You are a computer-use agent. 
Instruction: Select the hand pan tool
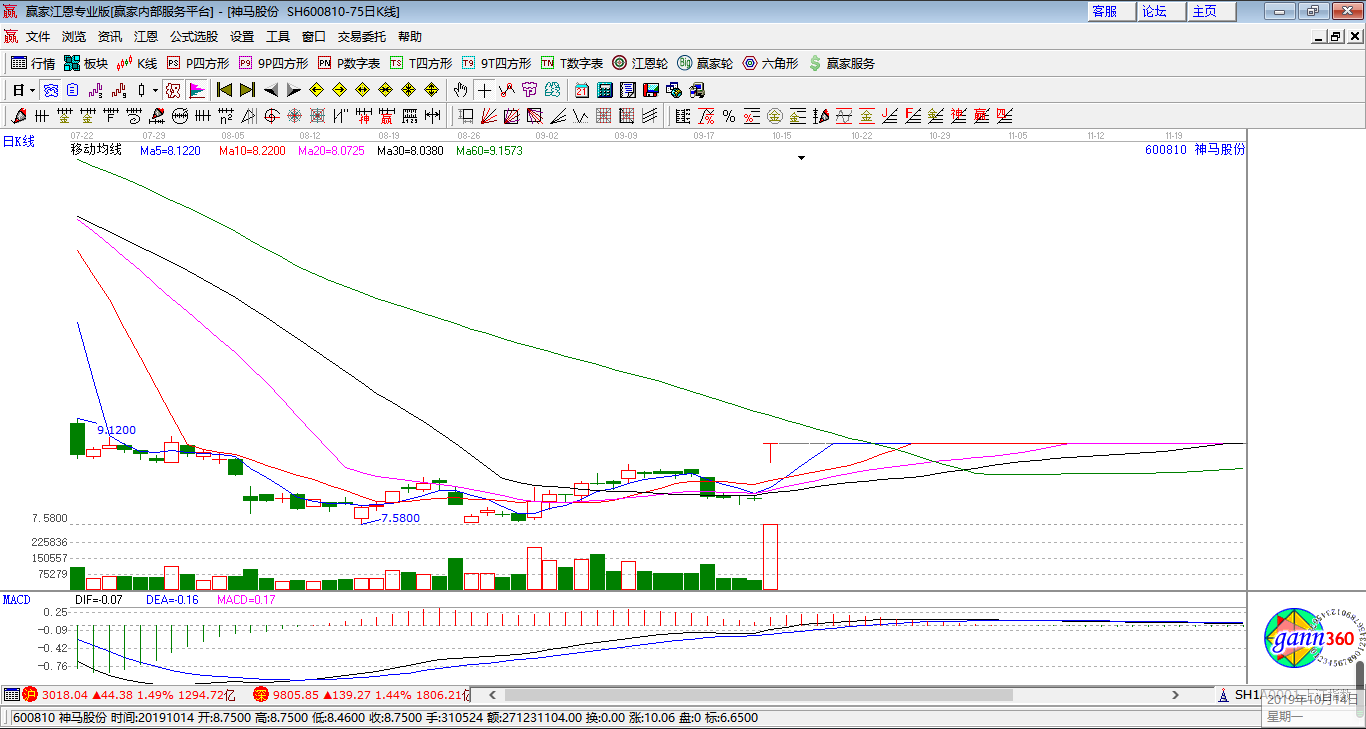click(460, 90)
